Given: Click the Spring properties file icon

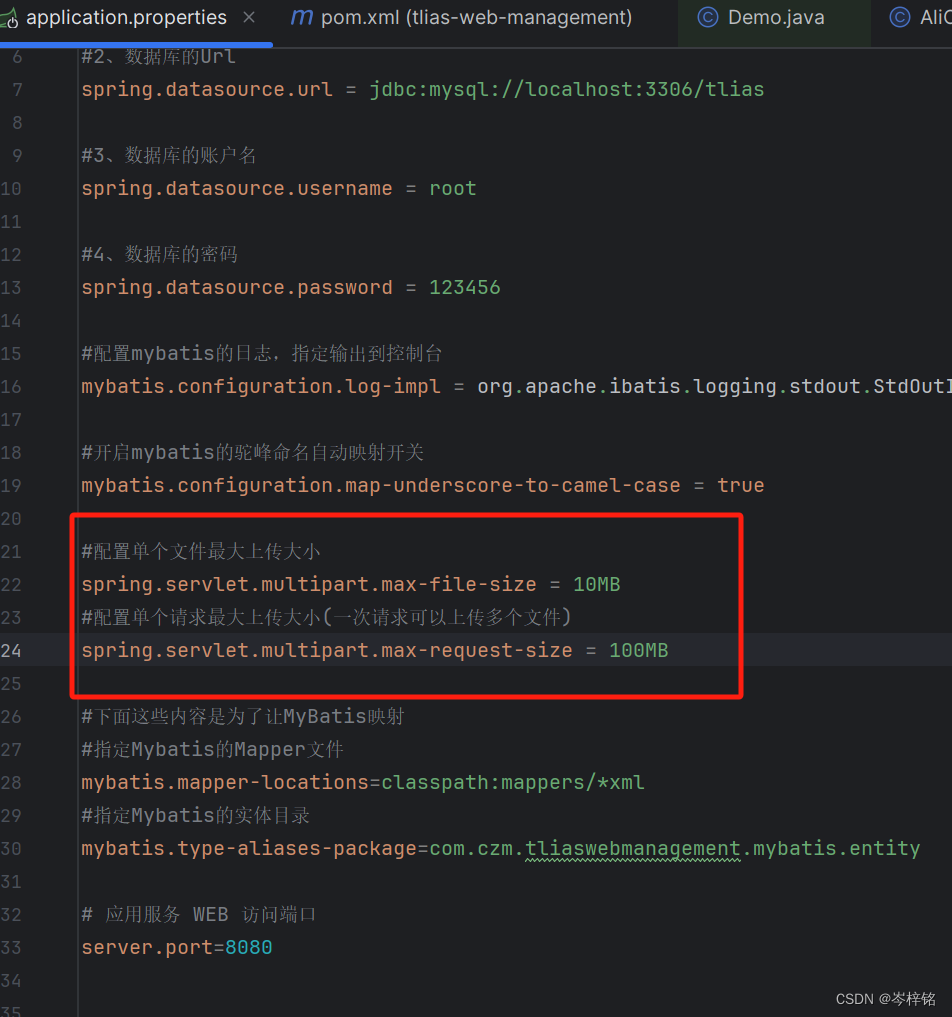Looking at the screenshot, I should click(x=9, y=19).
